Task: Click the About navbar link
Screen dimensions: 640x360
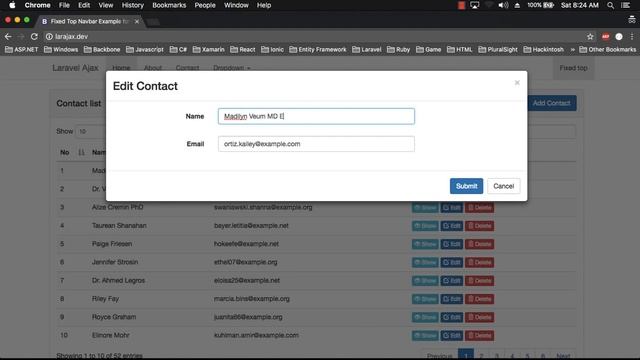Action: click(153, 68)
